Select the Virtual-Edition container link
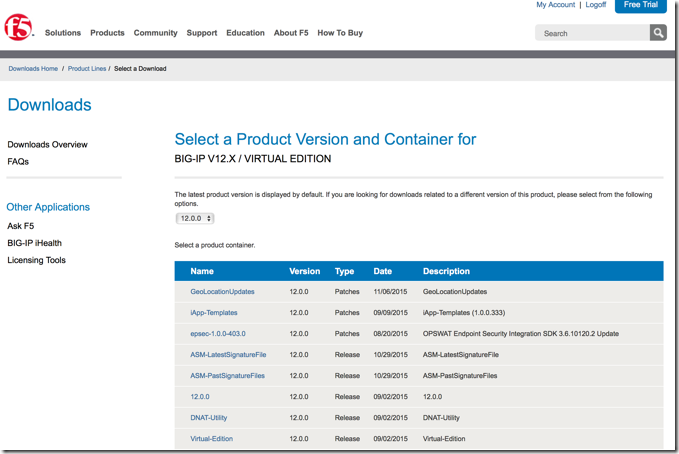The width and height of the screenshot is (679, 454). pos(214,439)
